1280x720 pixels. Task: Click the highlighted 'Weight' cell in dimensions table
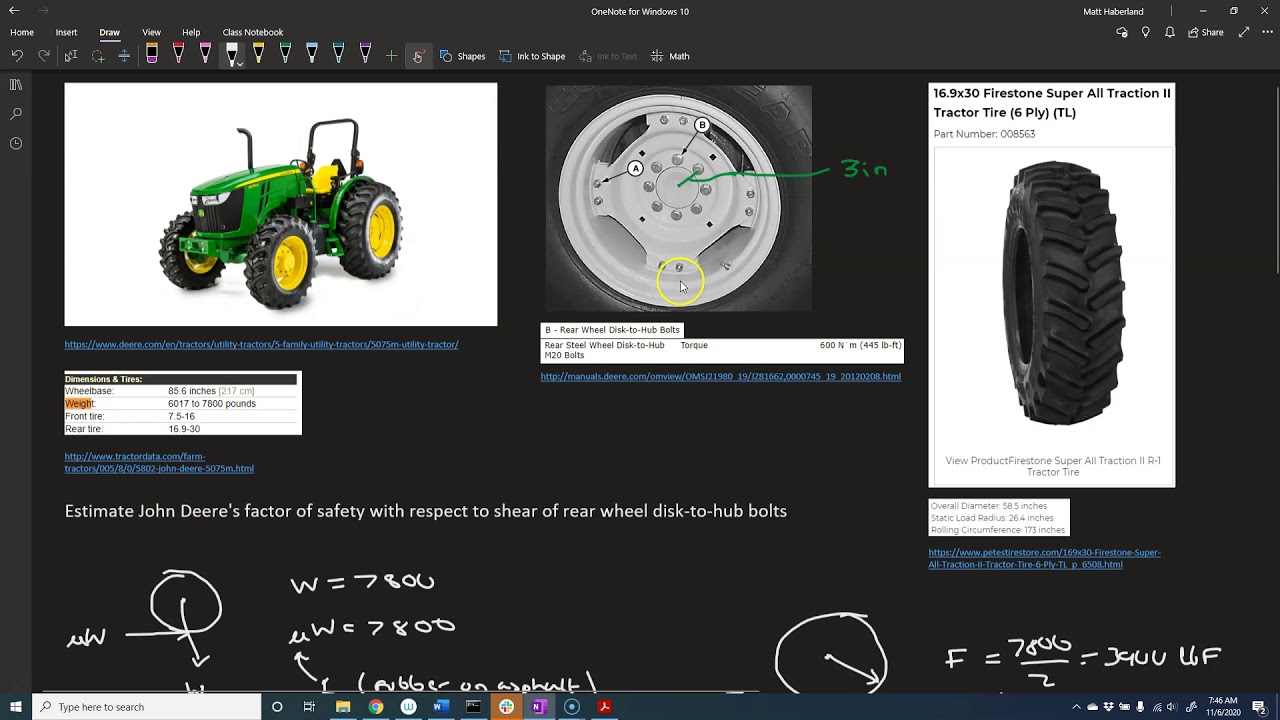(x=79, y=404)
